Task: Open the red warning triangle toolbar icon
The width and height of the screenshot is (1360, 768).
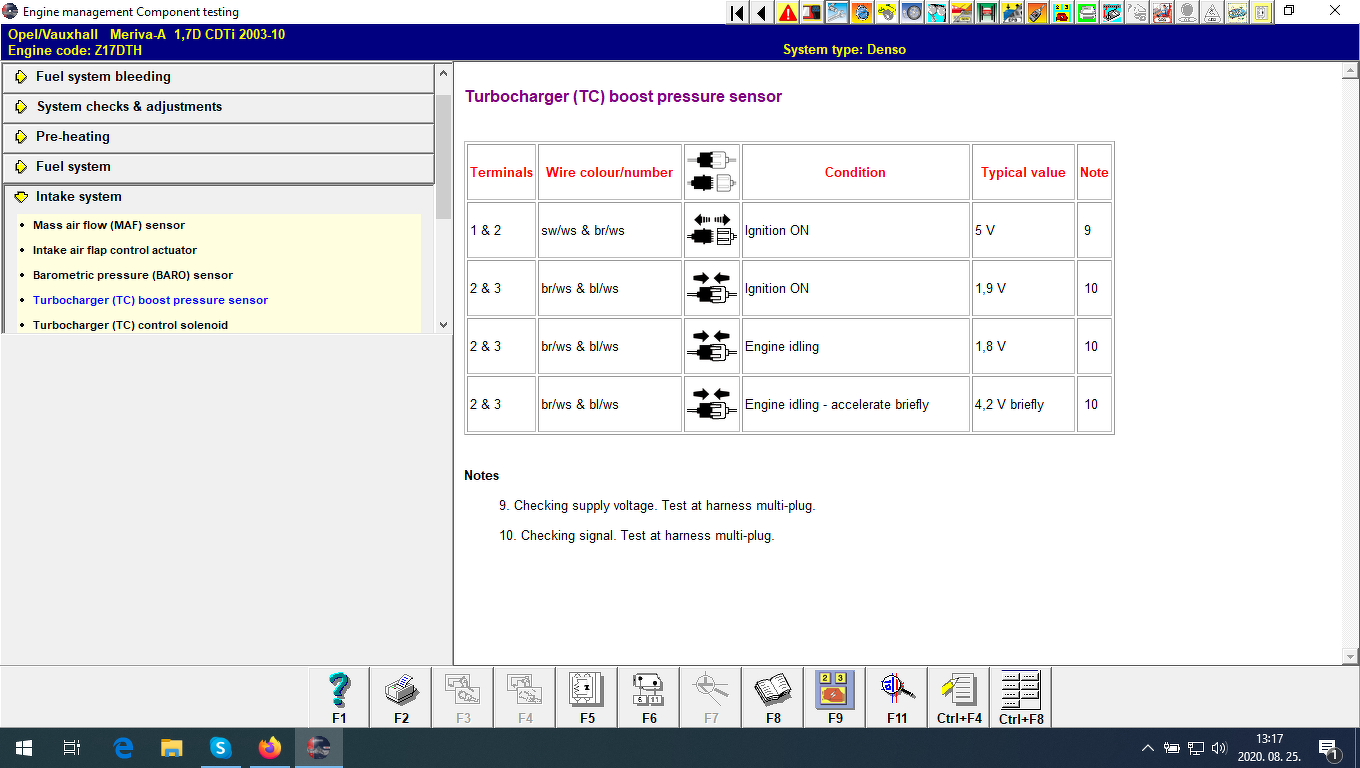Action: tap(788, 13)
